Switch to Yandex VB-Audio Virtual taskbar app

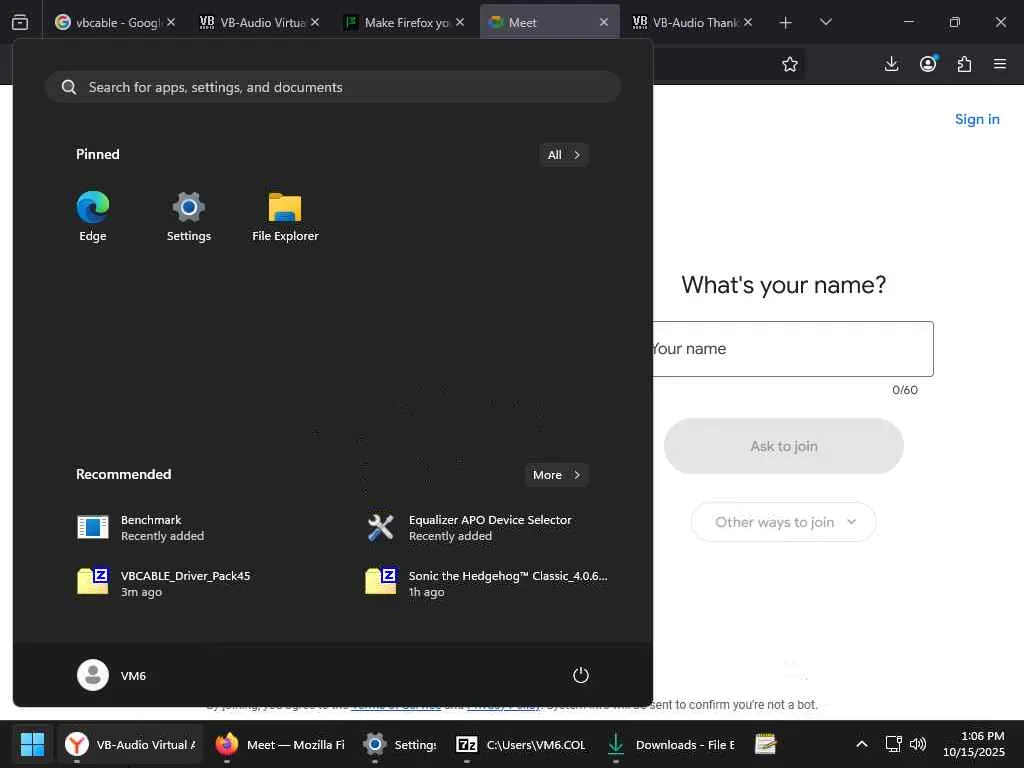point(130,744)
